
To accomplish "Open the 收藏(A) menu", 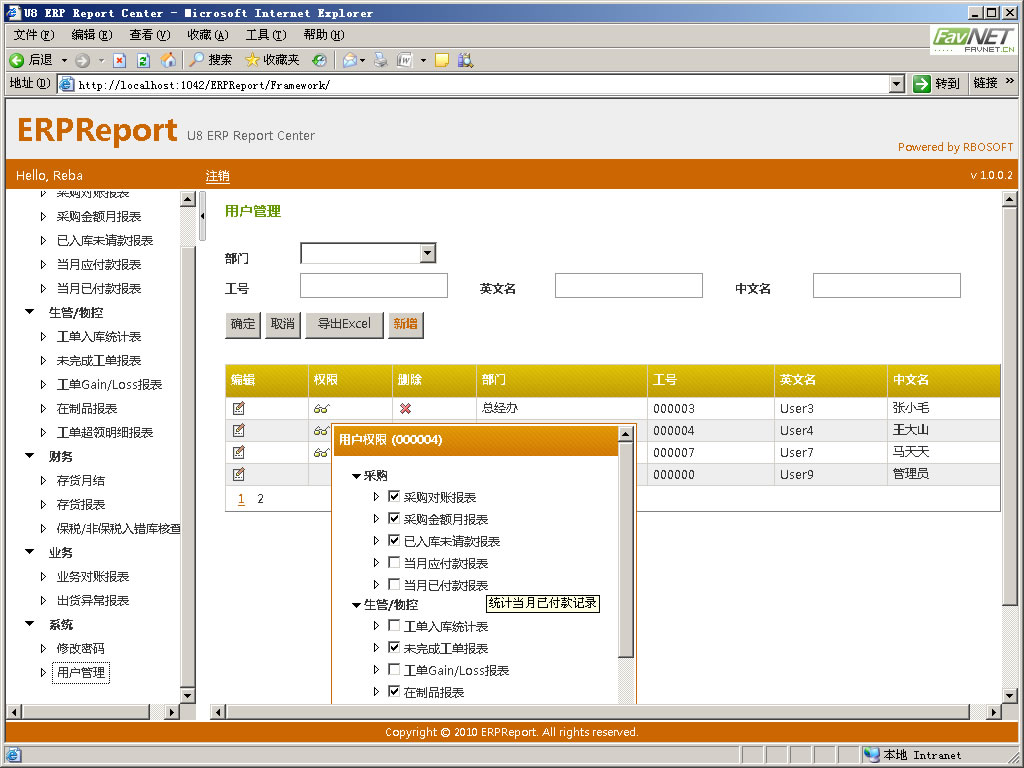I will click(x=208, y=35).
